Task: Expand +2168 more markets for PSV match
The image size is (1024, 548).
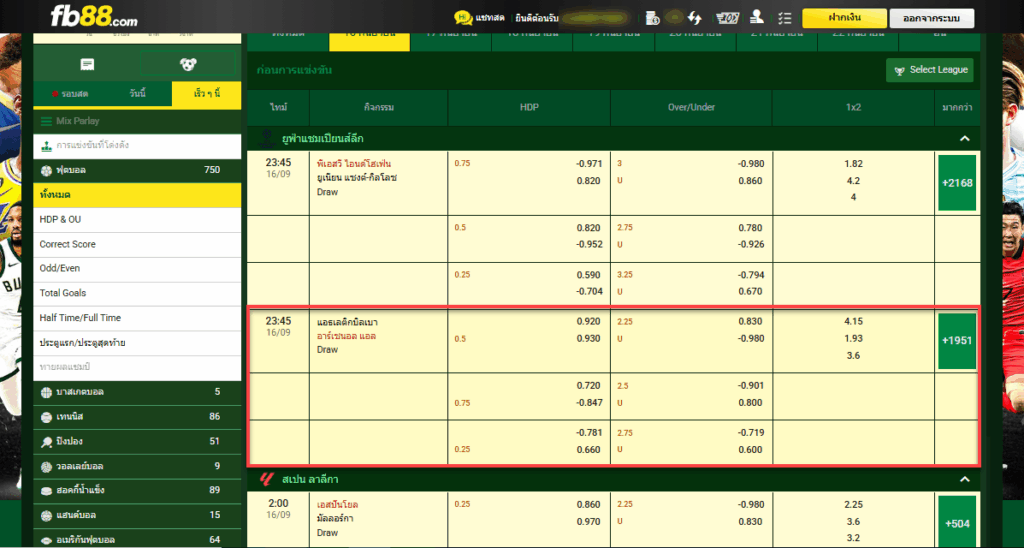Action: point(957,183)
